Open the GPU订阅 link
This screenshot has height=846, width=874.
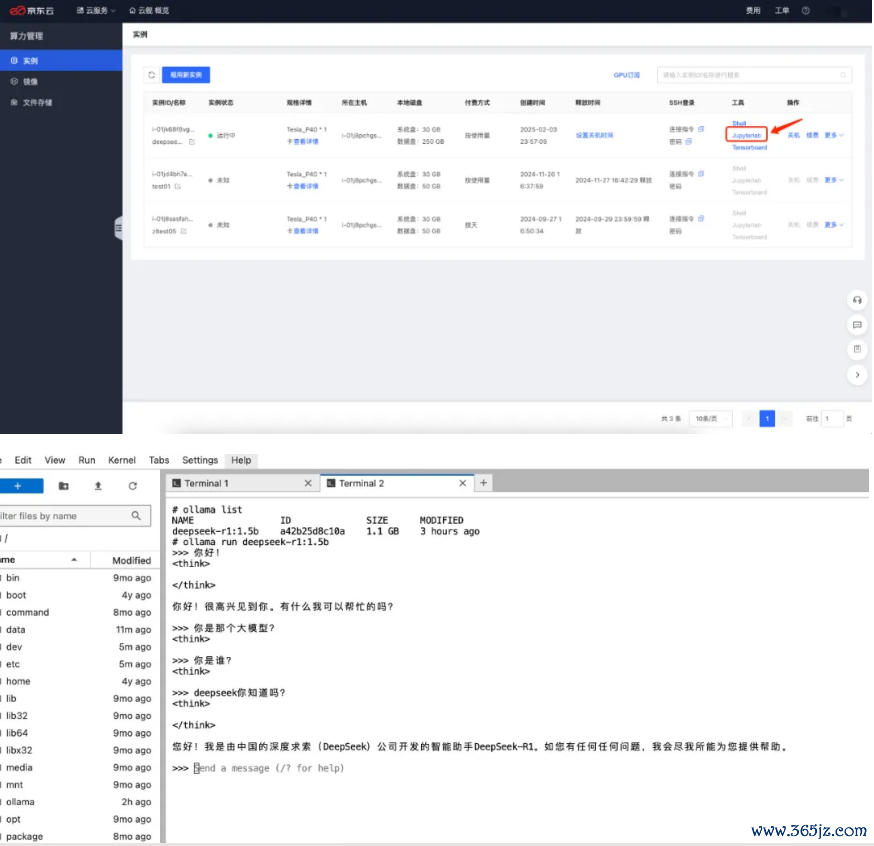click(x=627, y=75)
